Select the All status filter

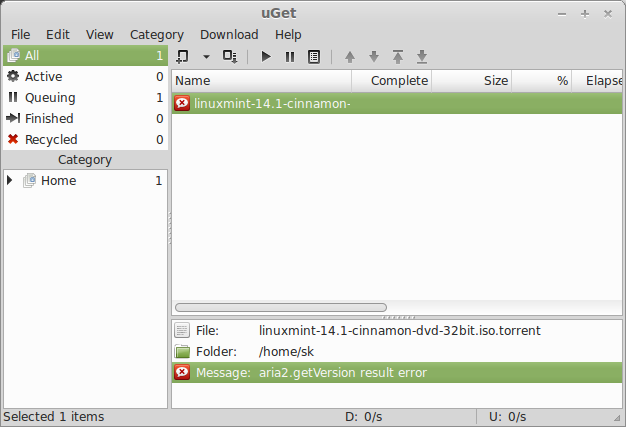(x=85, y=55)
